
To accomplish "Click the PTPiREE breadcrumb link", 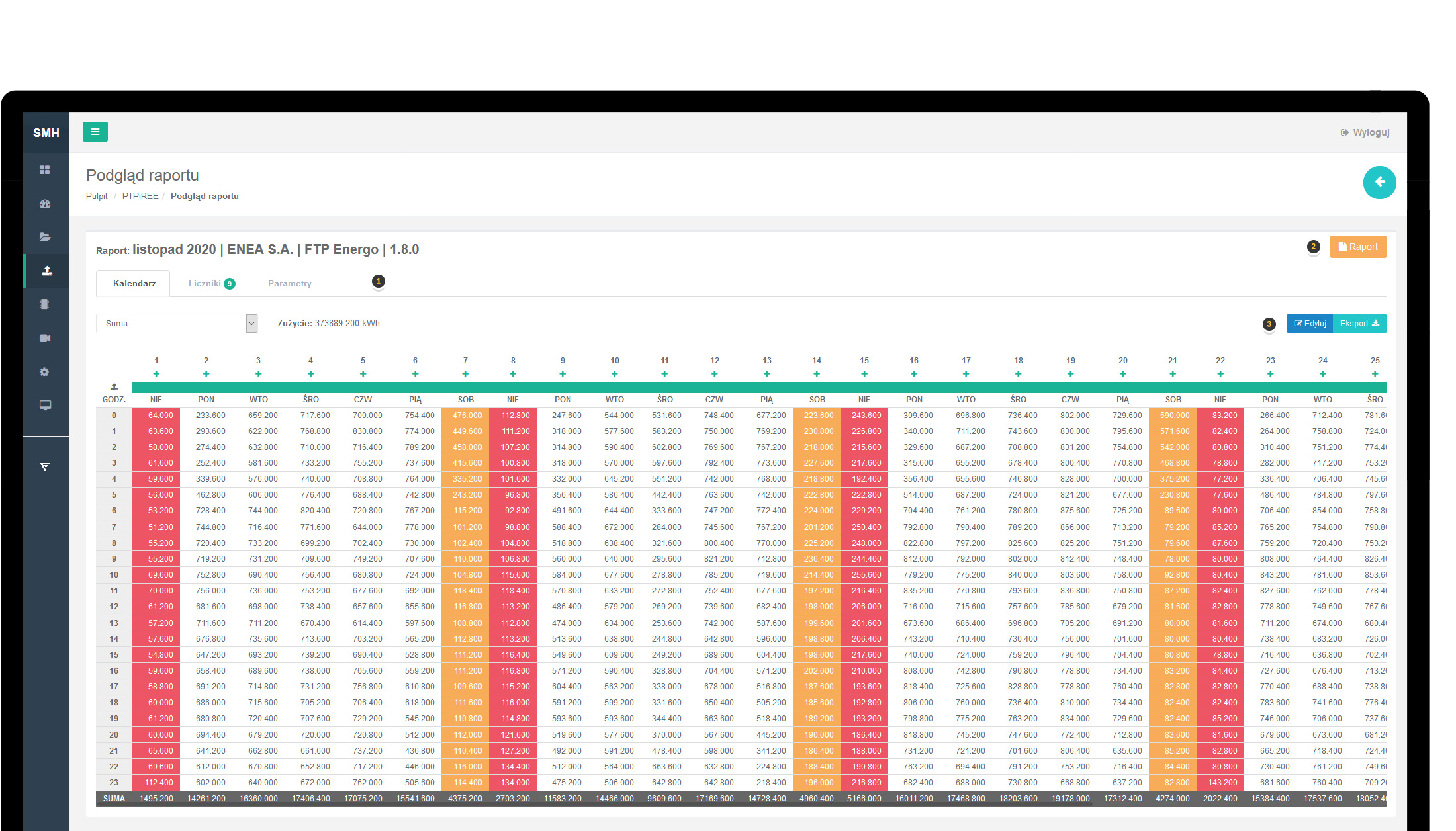I will 140,196.
